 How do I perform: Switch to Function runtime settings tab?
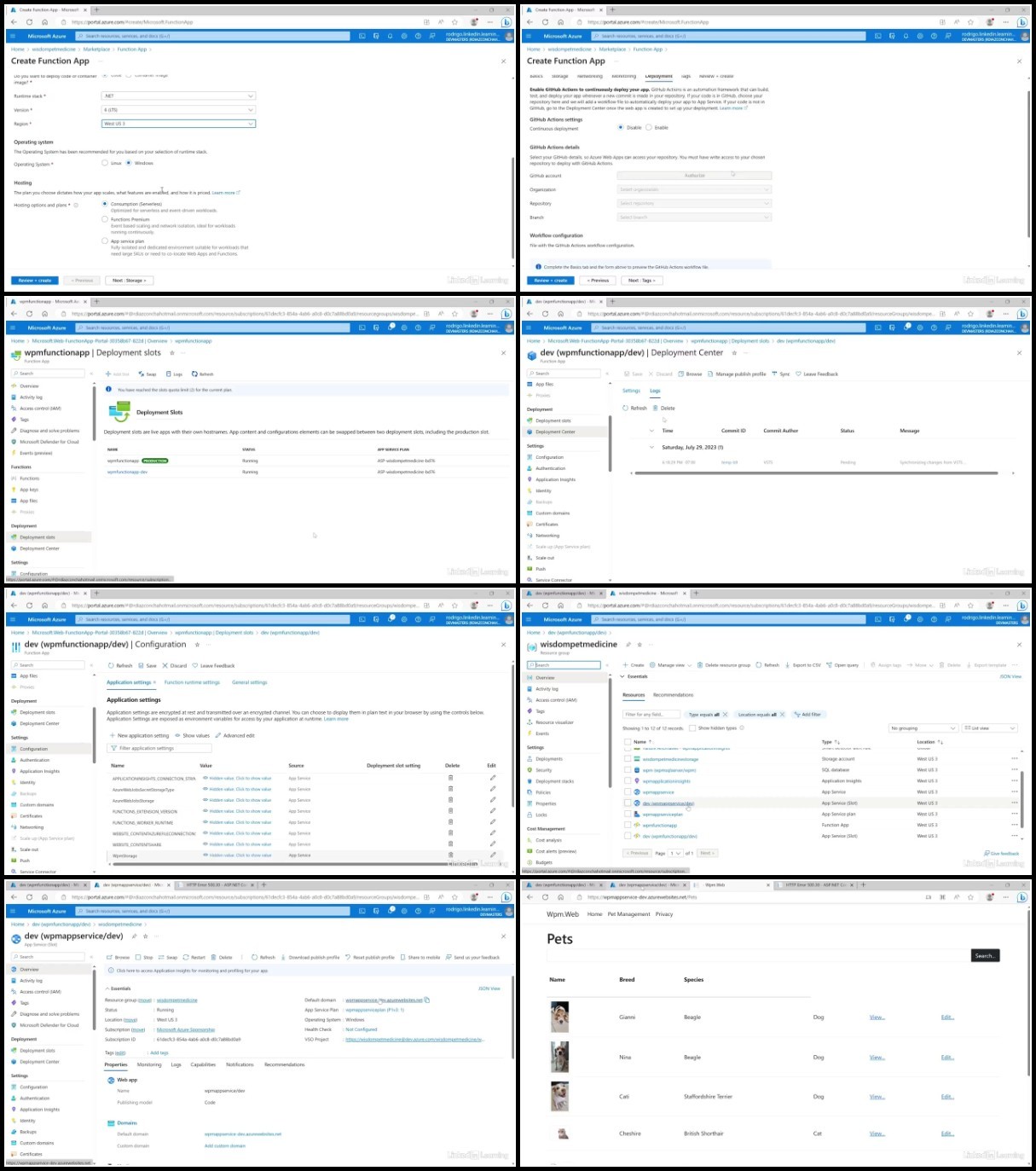(x=192, y=682)
